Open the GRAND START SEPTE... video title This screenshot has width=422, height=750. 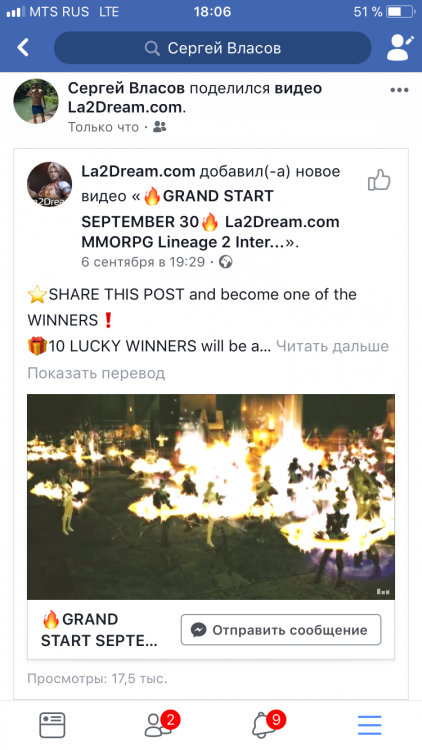(x=99, y=630)
